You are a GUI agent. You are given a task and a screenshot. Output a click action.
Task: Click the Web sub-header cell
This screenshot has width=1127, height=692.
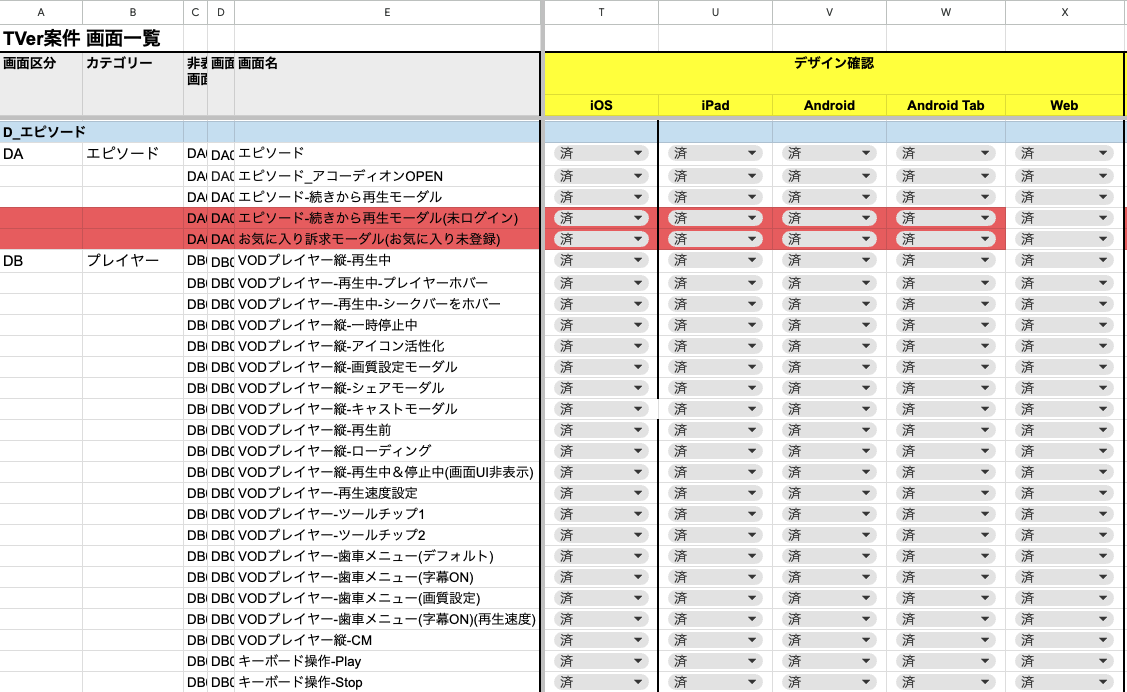tap(1064, 105)
